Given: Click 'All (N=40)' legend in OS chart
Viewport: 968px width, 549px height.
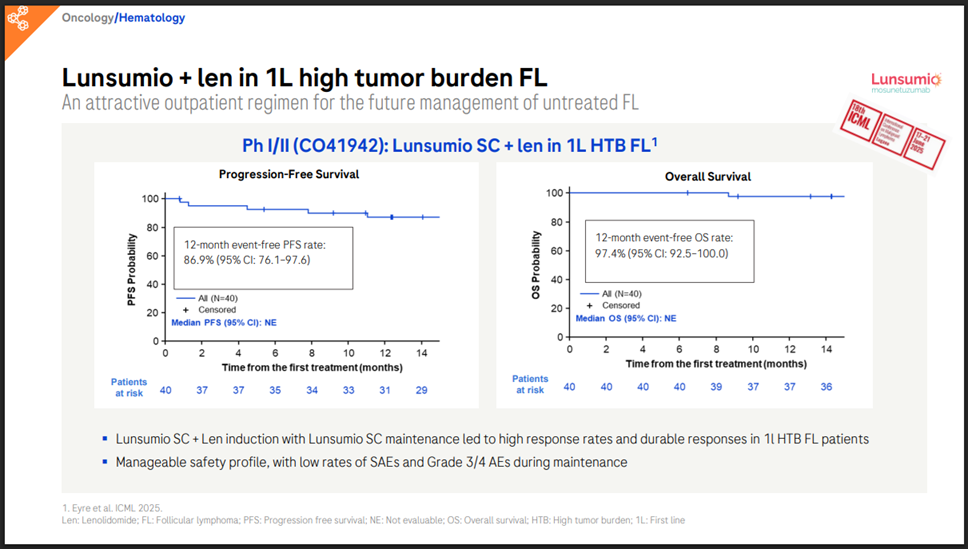Looking at the screenshot, I should 611,294.
